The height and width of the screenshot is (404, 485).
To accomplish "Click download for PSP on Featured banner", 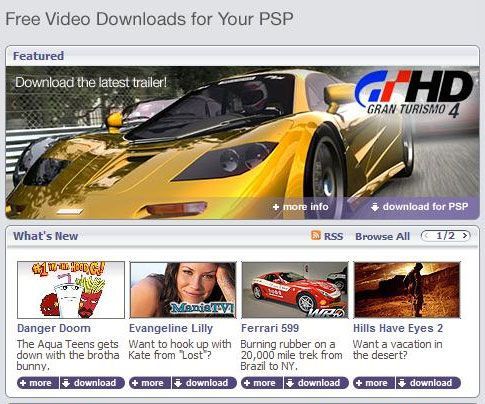I will pos(420,207).
